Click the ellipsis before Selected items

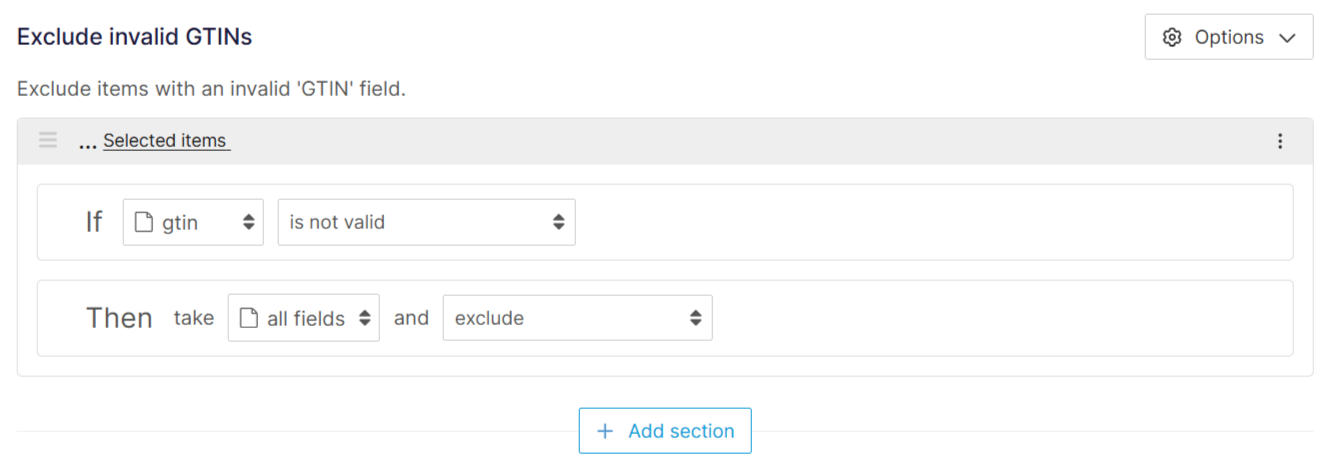88,142
